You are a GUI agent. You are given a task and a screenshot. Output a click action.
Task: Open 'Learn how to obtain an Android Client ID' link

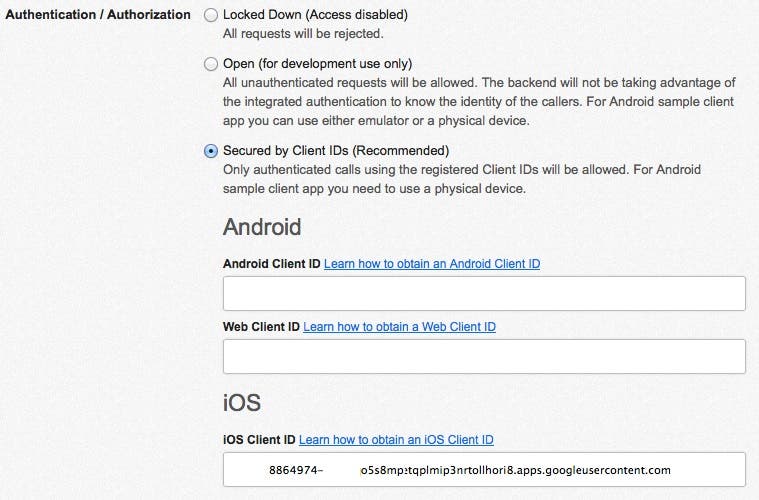click(432, 263)
